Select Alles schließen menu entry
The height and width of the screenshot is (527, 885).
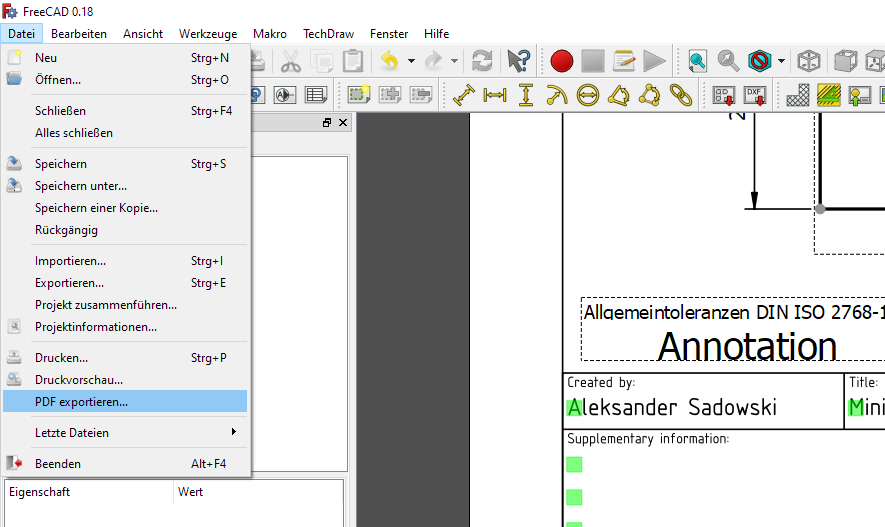[x=125, y=133]
